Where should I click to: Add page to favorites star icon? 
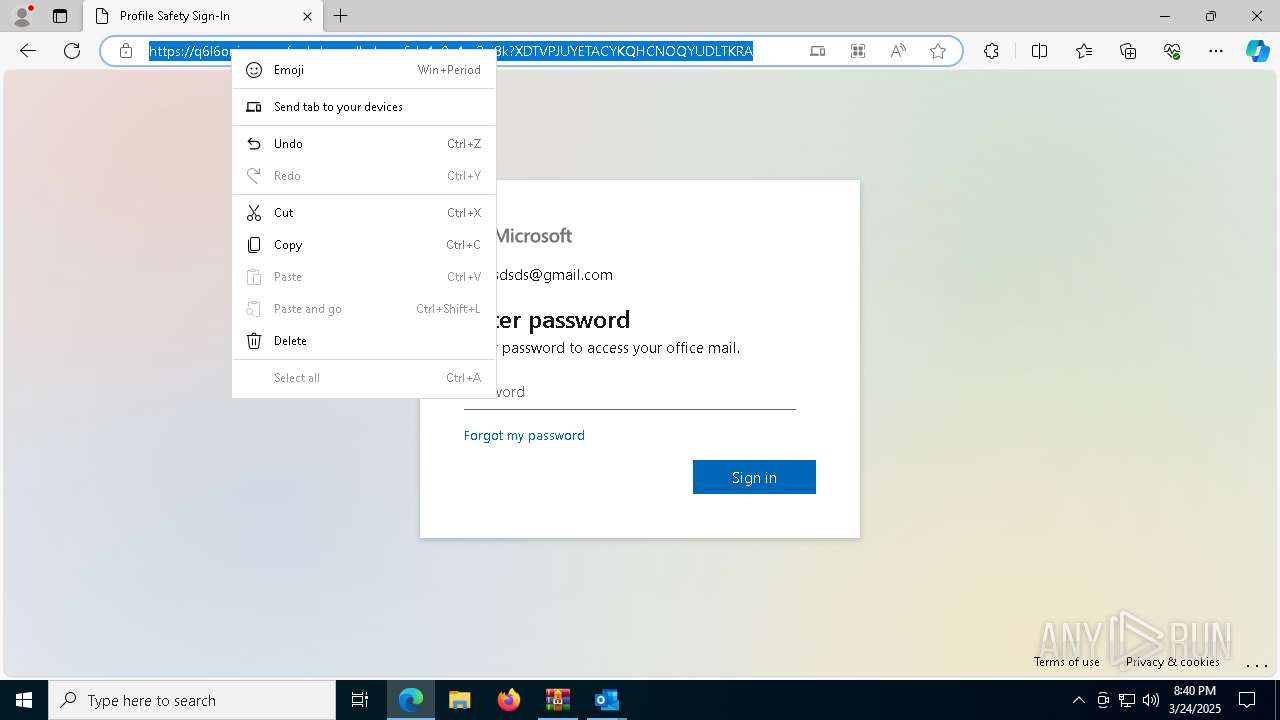[x=938, y=51]
